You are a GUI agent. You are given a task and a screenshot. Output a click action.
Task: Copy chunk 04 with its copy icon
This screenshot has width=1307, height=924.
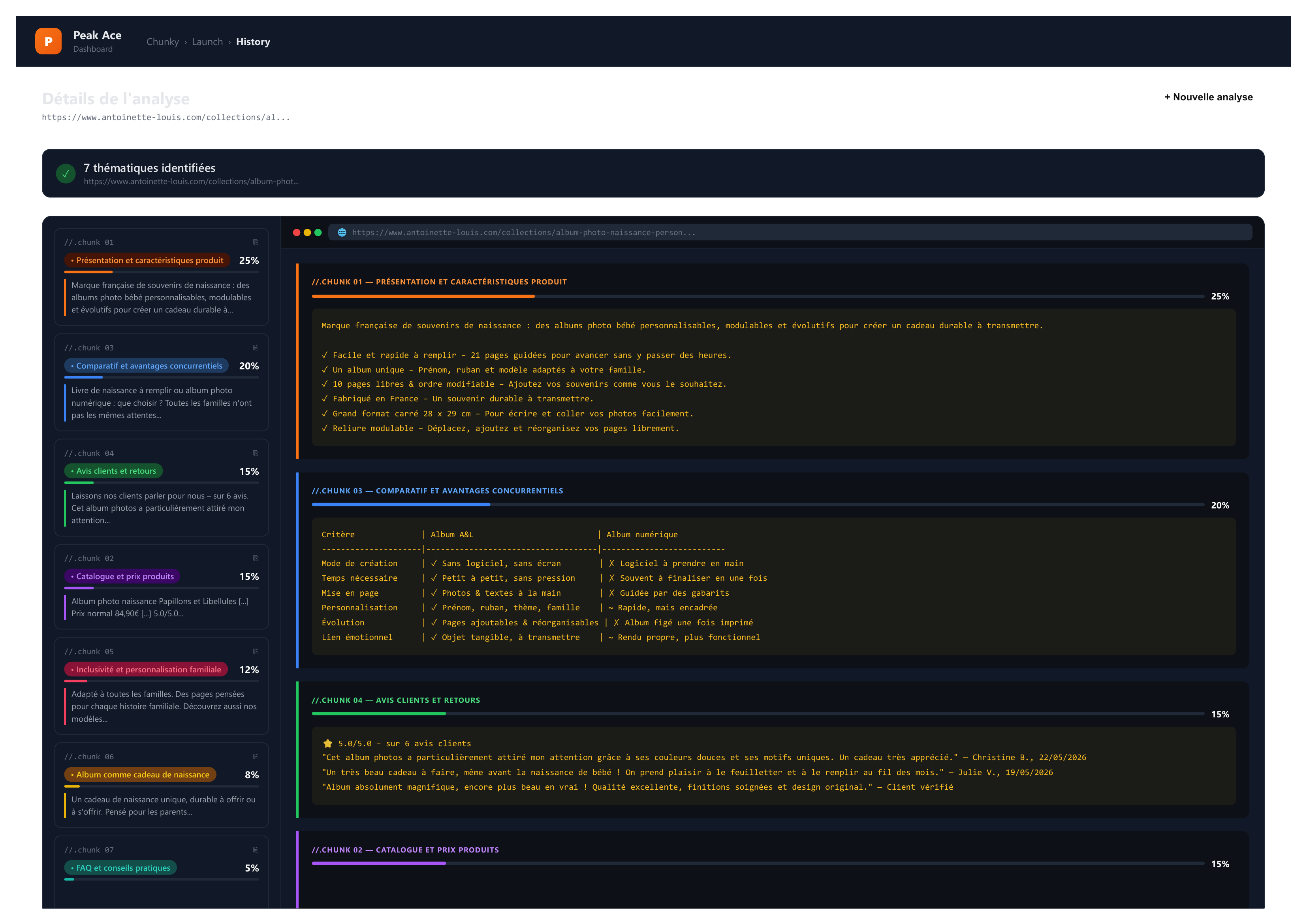tap(256, 453)
